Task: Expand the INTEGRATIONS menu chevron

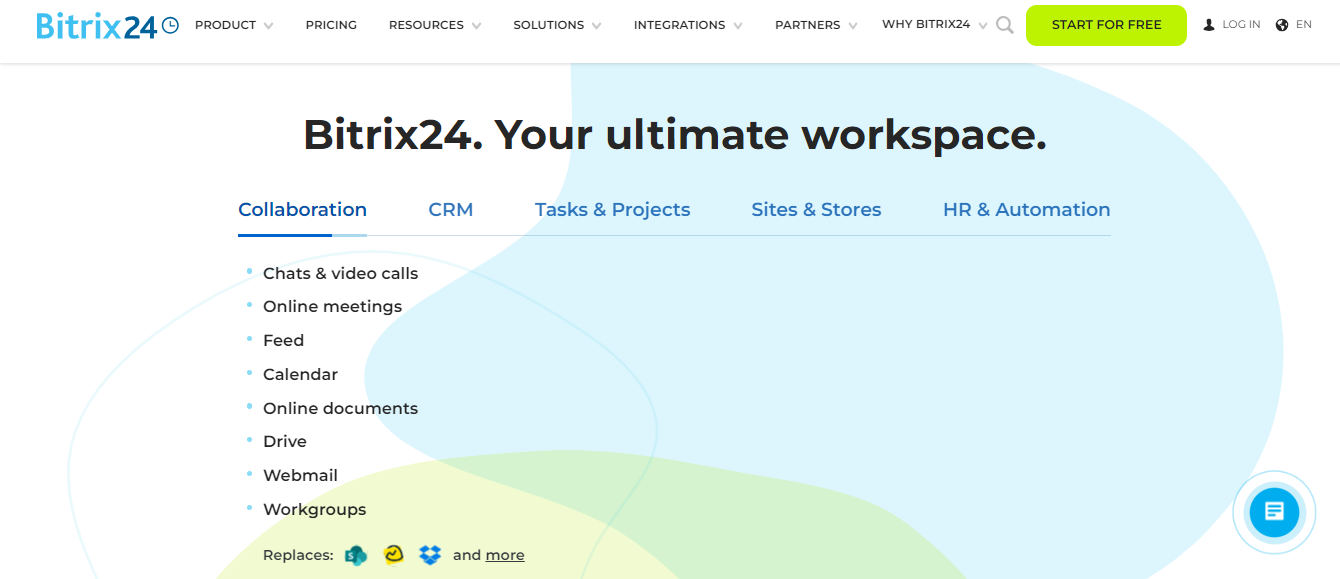Action: [738, 26]
